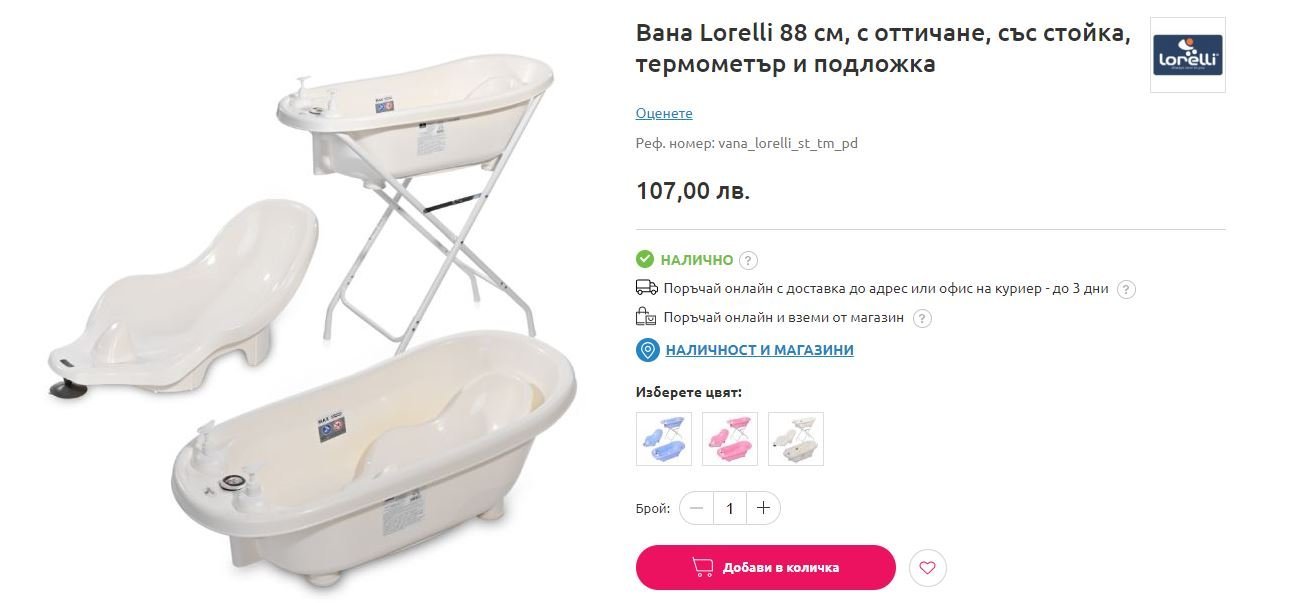Open help icon for courier delivery info
The height and width of the screenshot is (603, 1304).
click(x=1126, y=289)
